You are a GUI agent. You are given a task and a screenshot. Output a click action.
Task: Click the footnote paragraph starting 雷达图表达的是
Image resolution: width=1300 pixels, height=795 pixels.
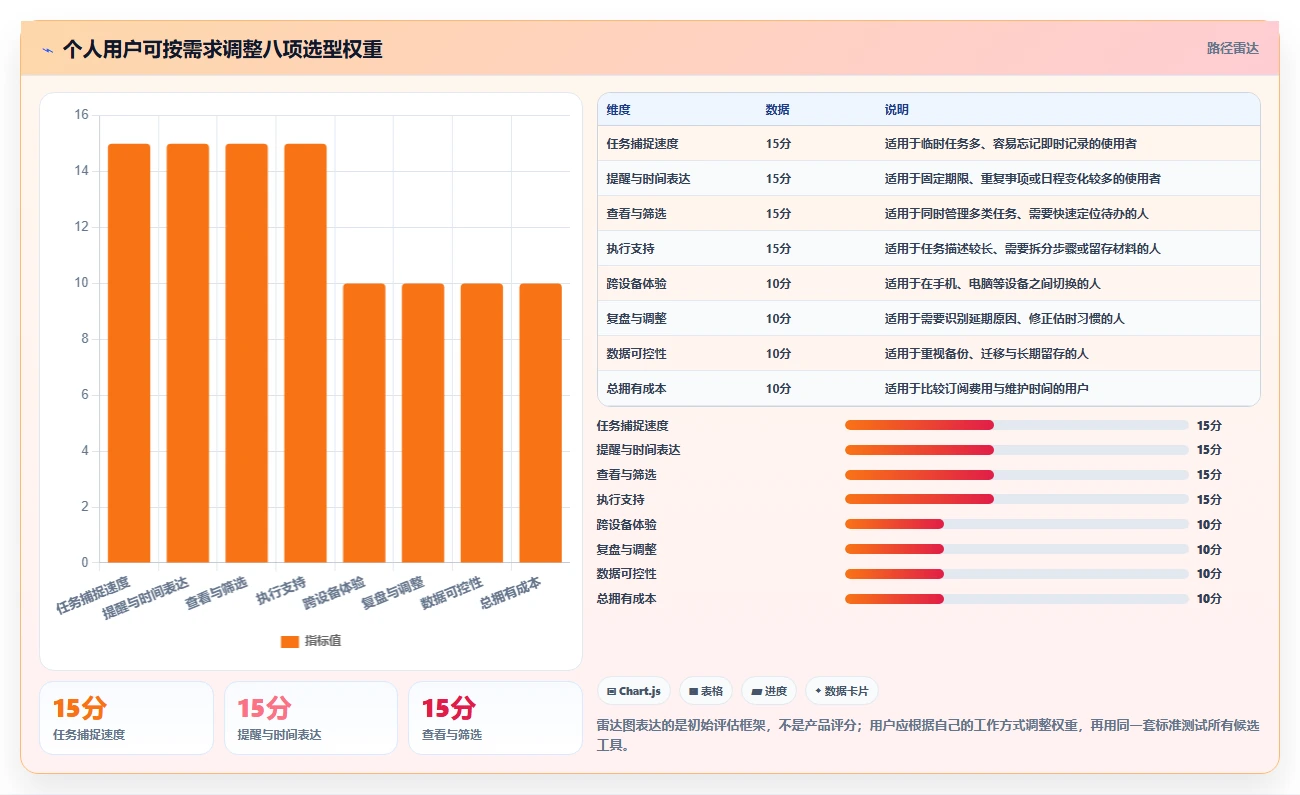pyautogui.click(x=928, y=736)
